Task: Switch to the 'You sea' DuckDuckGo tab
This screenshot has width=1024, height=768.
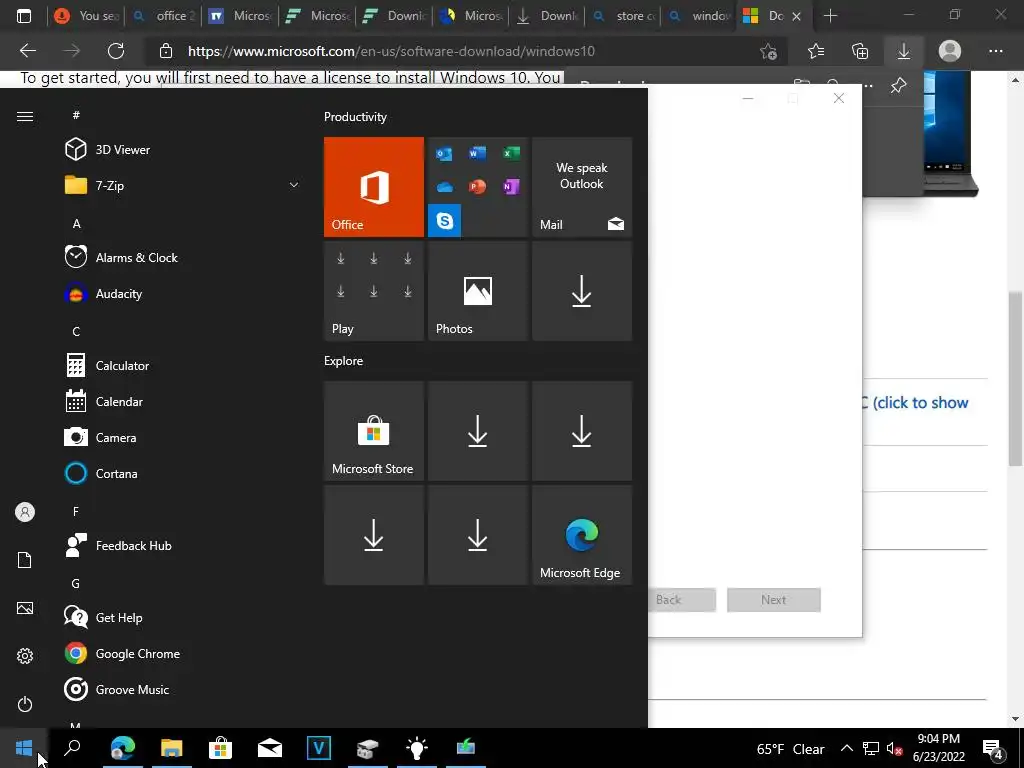Action: [87, 16]
